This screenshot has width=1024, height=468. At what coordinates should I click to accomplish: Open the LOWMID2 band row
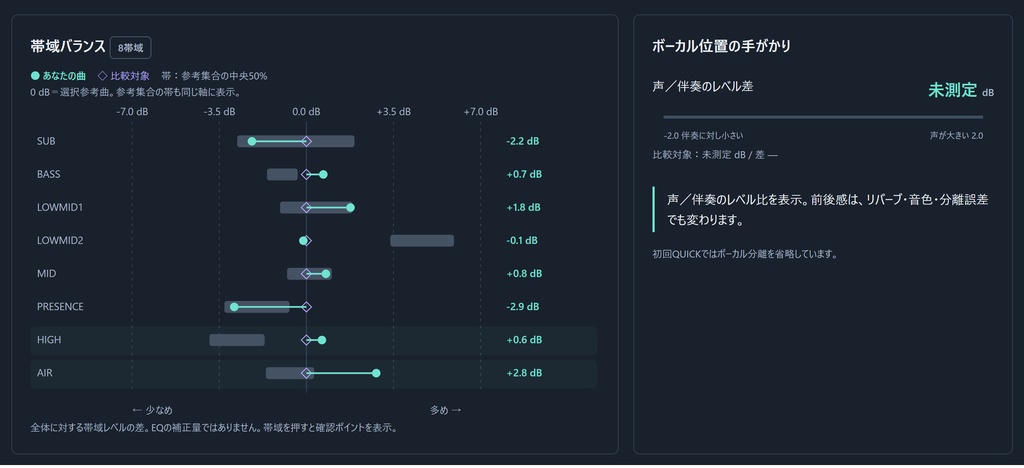pos(313,241)
